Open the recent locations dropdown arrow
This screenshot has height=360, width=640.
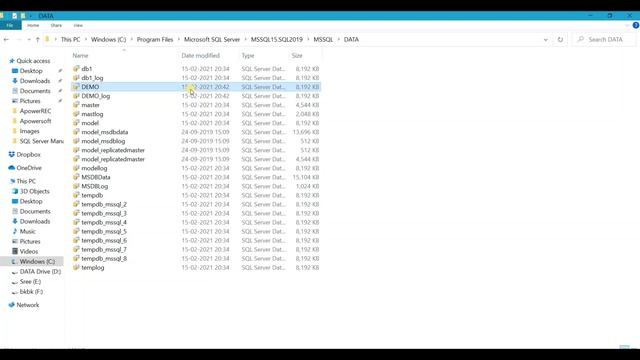(29, 40)
